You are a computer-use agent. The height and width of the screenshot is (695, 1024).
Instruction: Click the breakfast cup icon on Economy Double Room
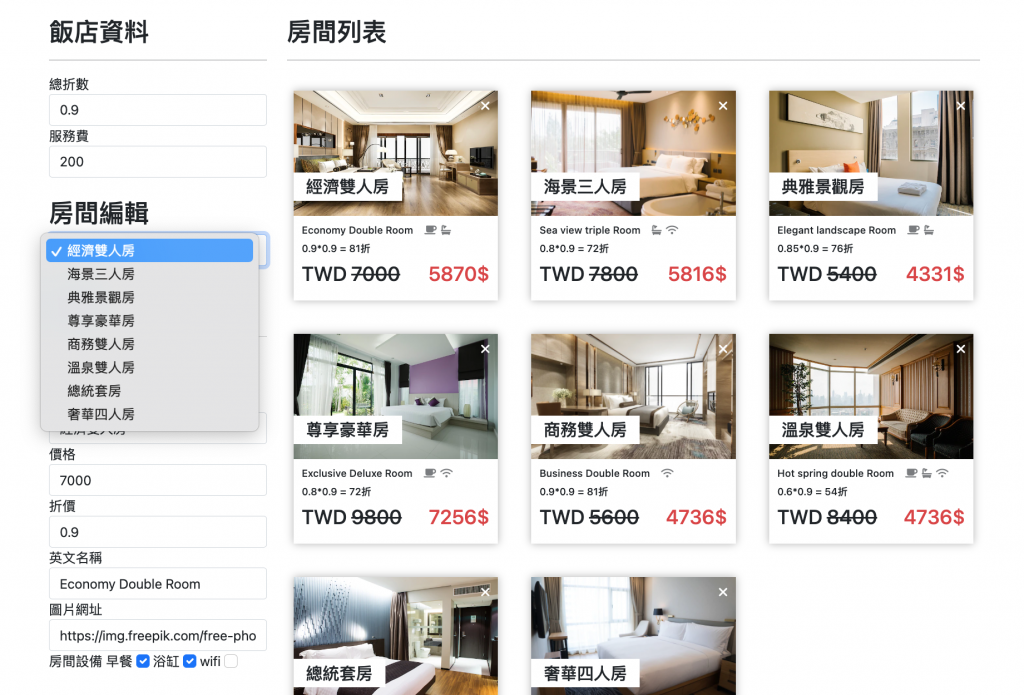tap(430, 230)
